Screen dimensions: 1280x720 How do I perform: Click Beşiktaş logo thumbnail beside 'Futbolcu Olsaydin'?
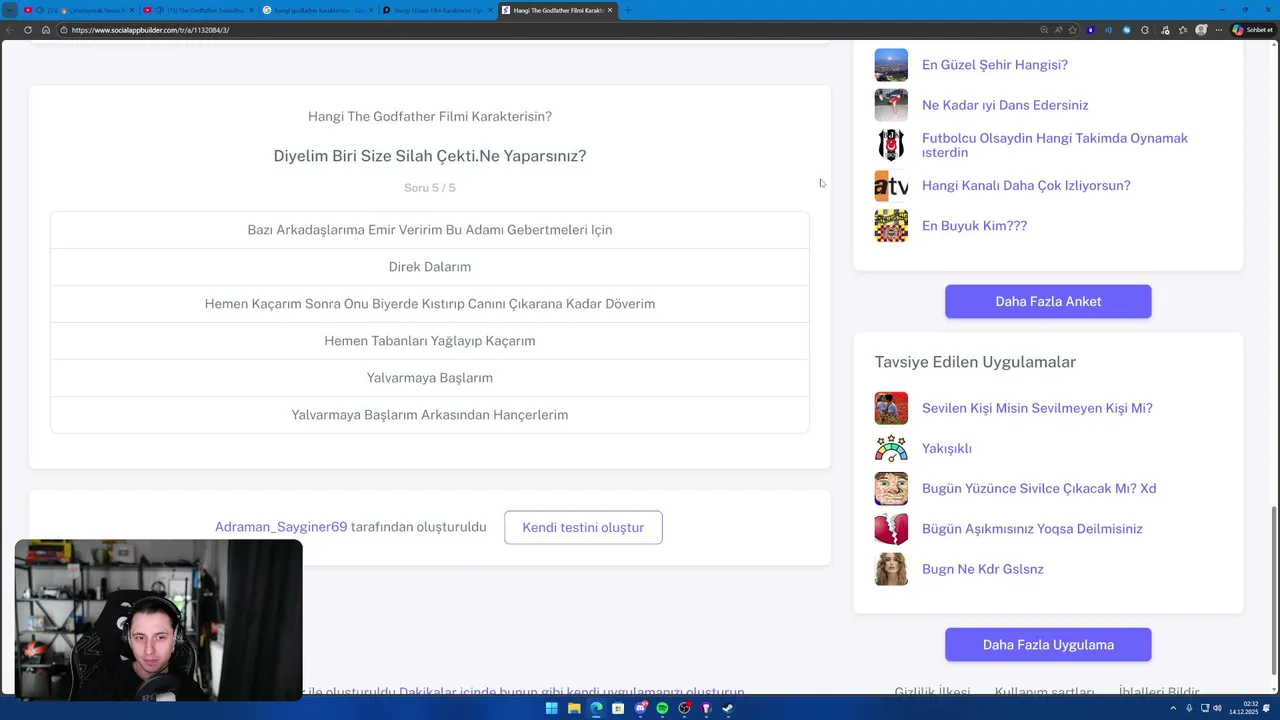coord(891,145)
